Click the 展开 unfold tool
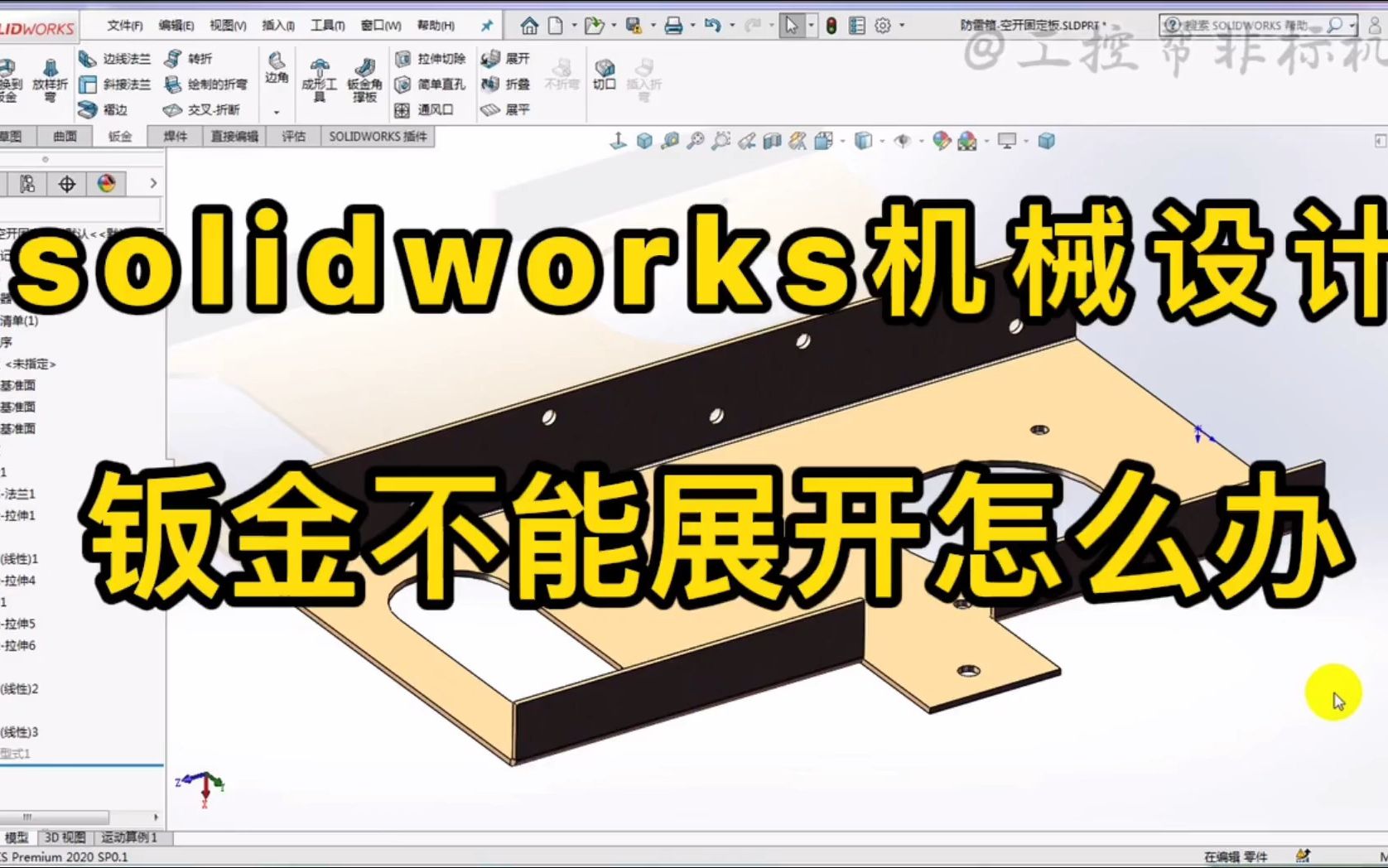This screenshot has height=868, width=1388. coord(505,59)
